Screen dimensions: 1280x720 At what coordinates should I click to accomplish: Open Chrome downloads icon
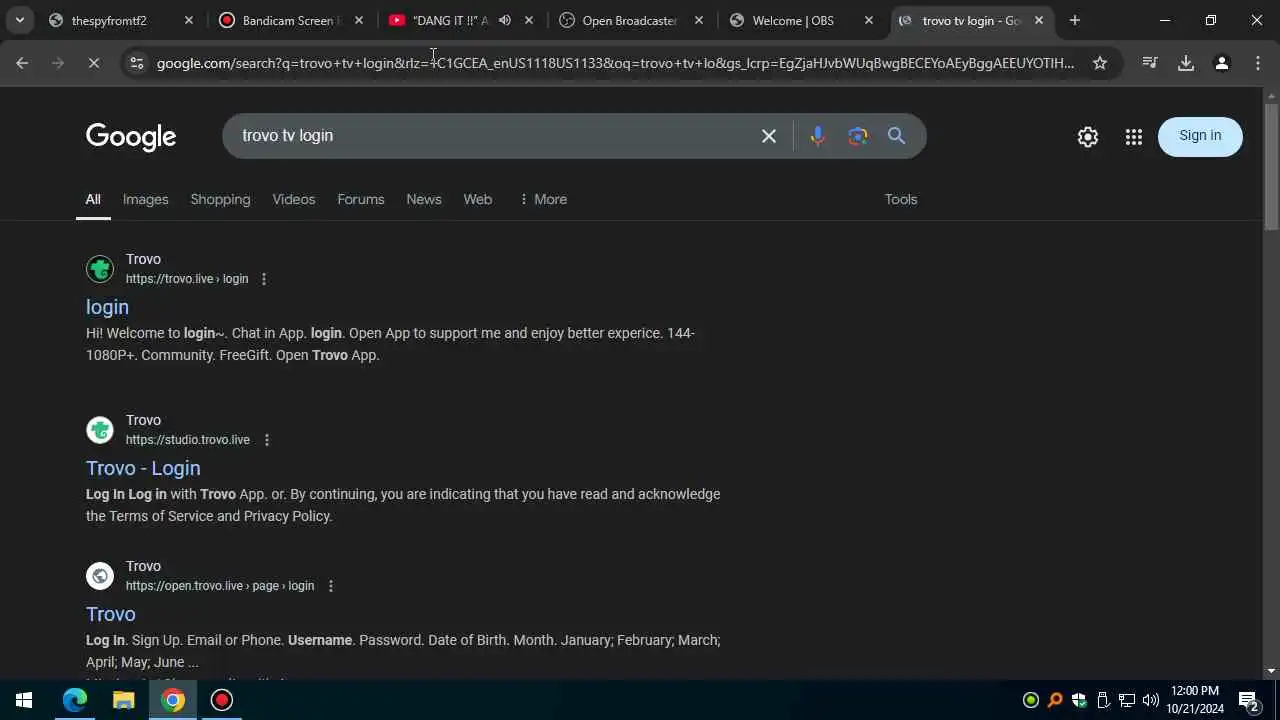pyautogui.click(x=1186, y=63)
